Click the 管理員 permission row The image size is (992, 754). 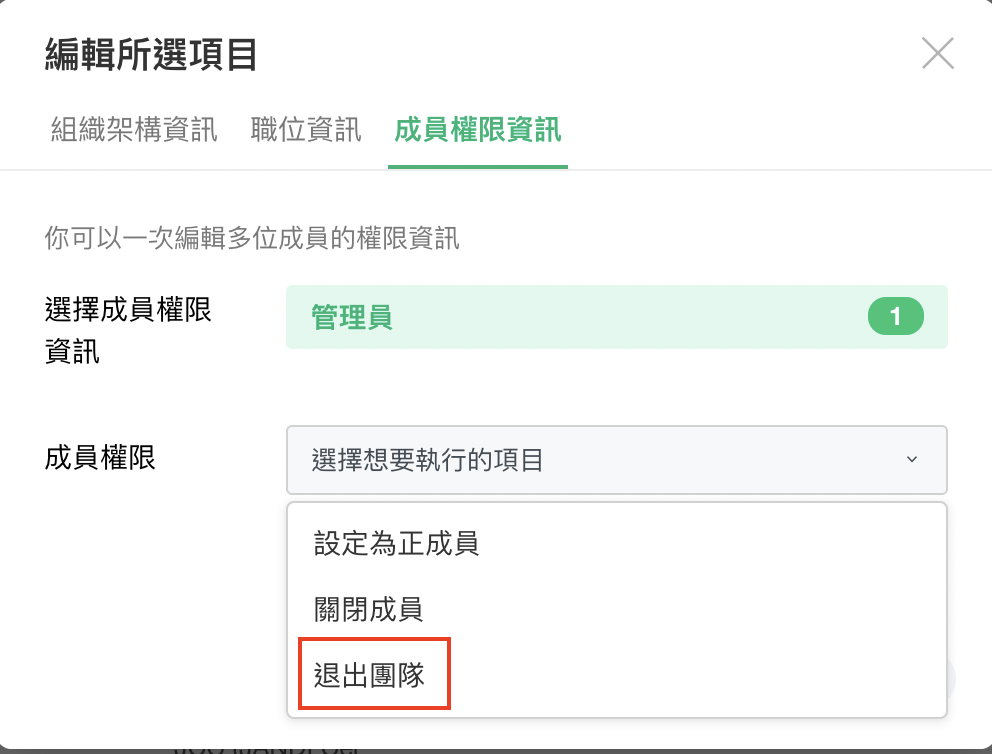[x=616, y=318]
